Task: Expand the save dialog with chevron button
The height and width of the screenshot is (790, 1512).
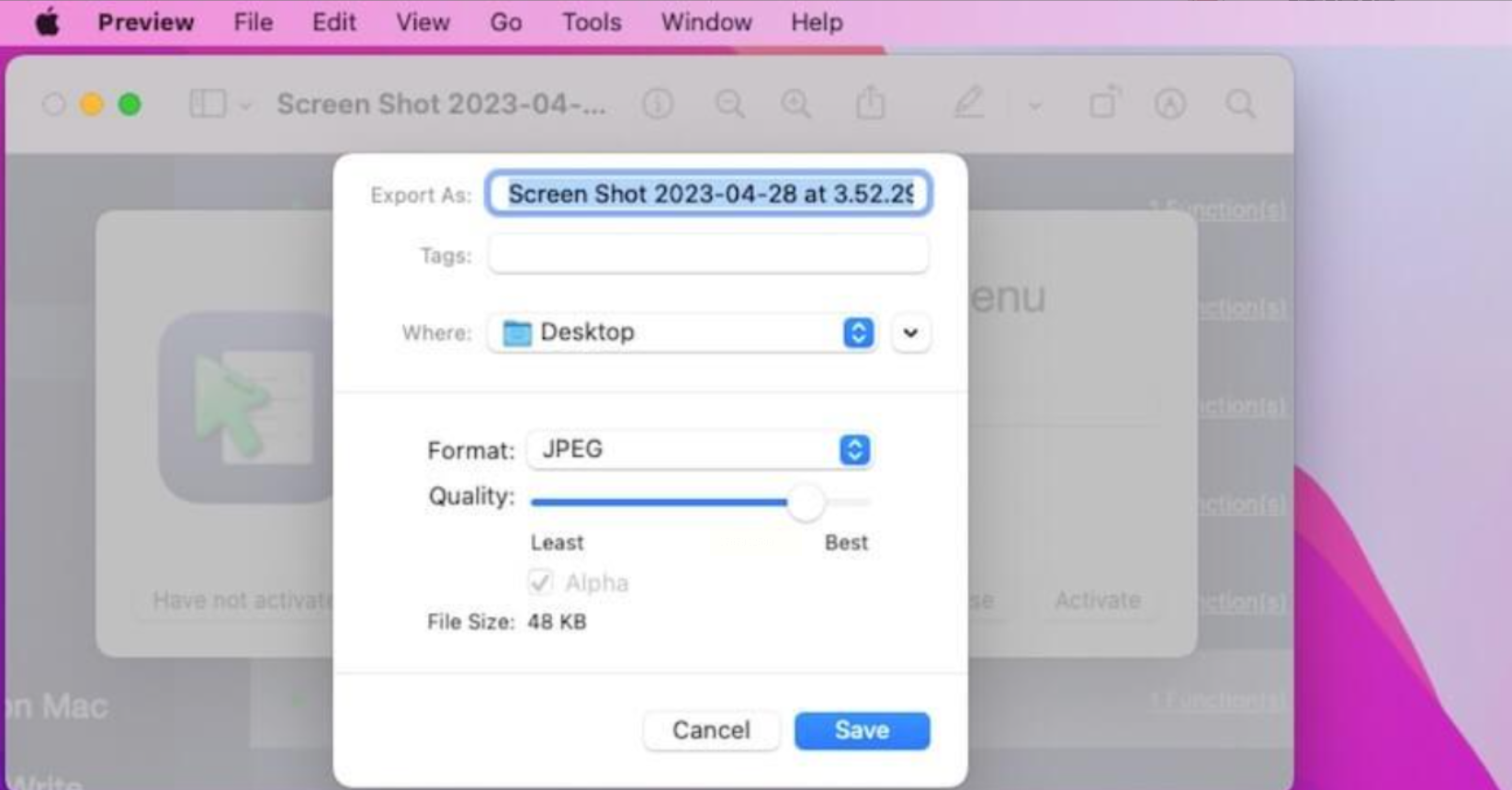Action: click(x=910, y=333)
